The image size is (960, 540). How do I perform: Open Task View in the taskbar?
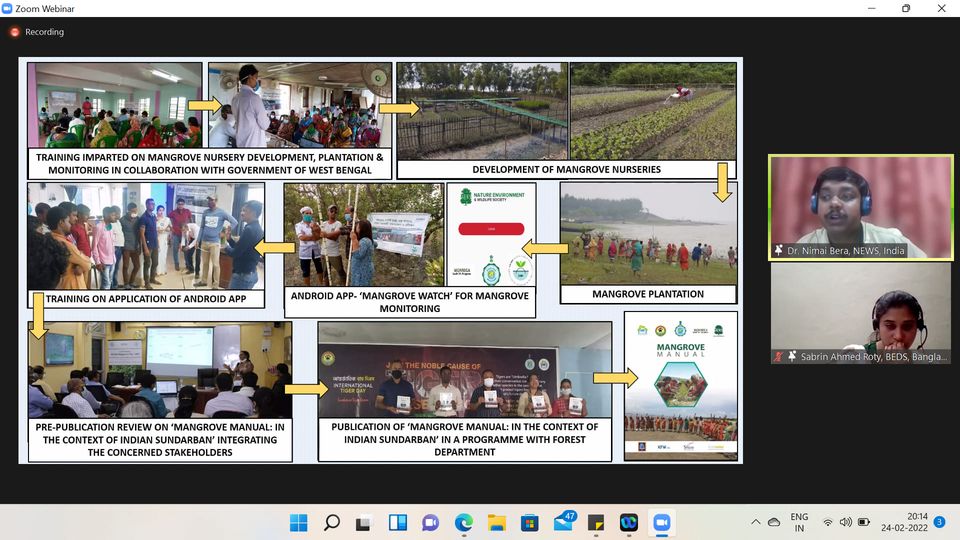[x=364, y=522]
